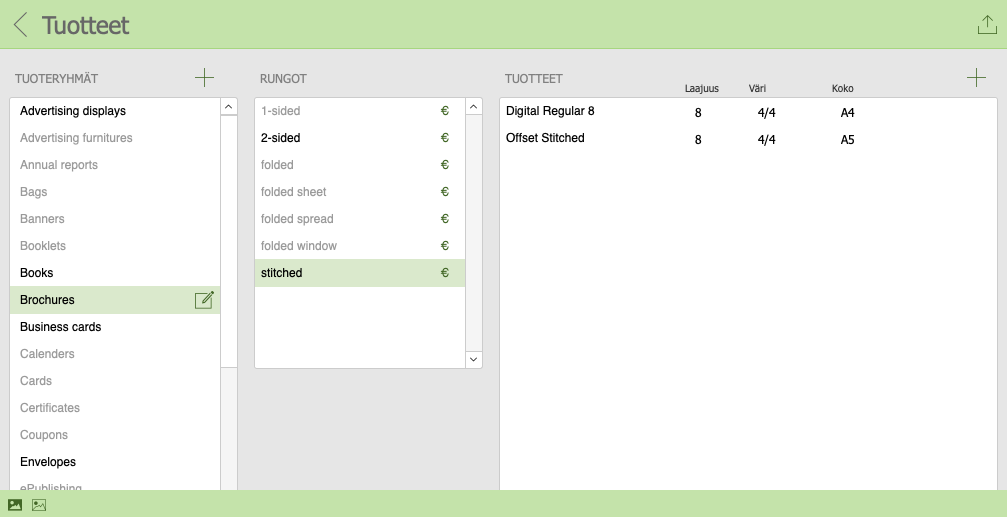Click the outlined image icon in bottom bar
The height and width of the screenshot is (517, 1007).
39,505
